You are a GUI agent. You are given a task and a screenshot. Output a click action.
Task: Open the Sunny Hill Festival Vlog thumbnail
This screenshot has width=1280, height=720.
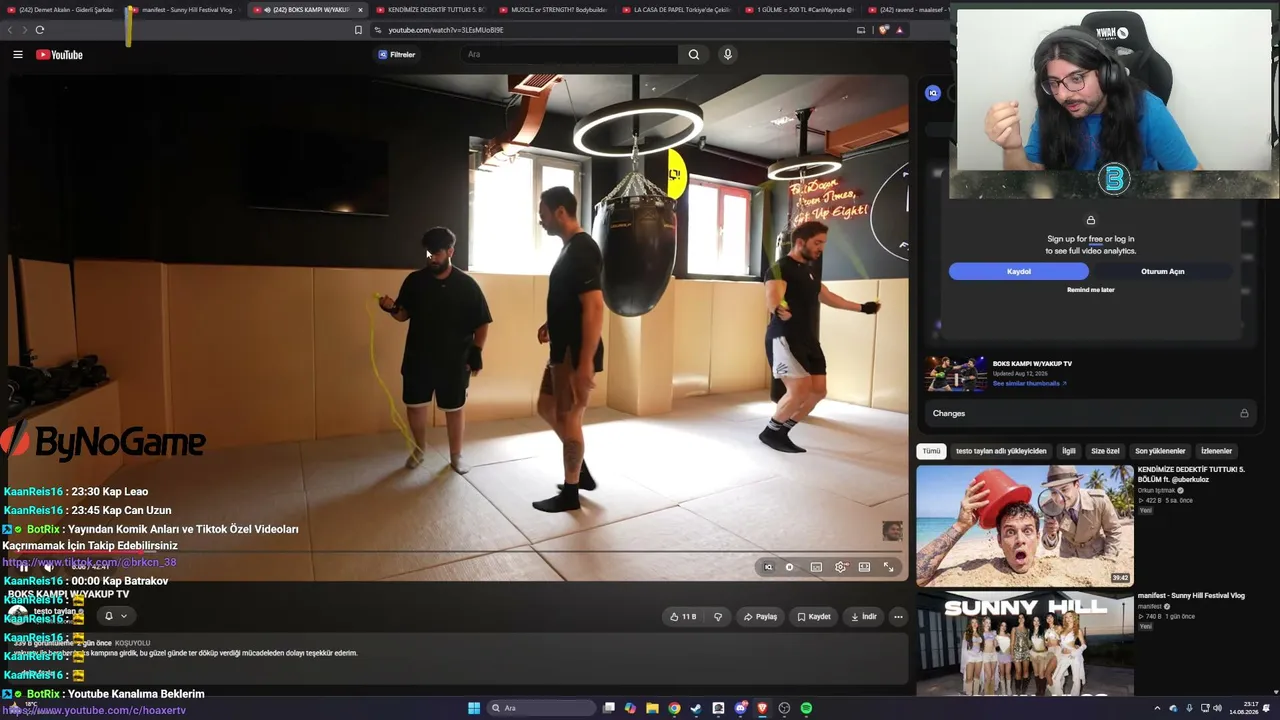1025,643
